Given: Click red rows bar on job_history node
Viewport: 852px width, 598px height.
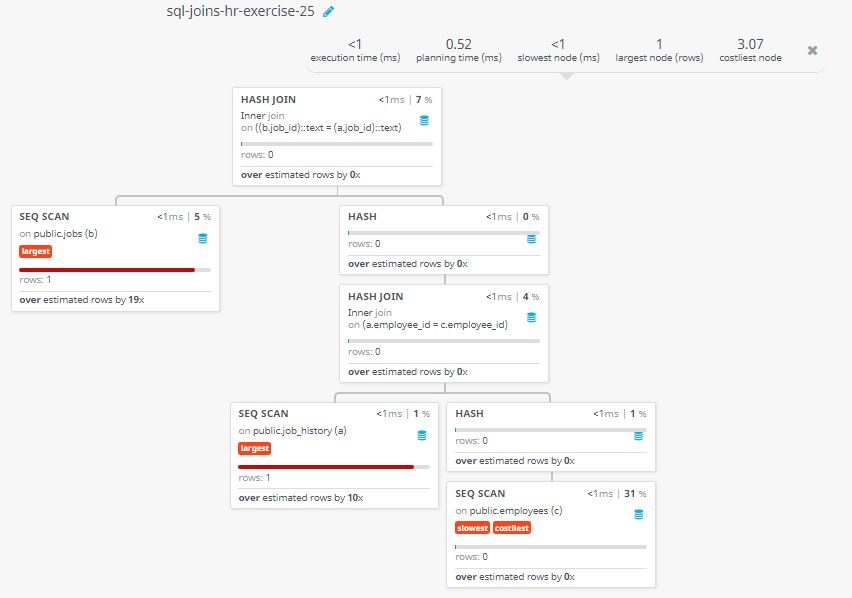Looking at the screenshot, I should coord(326,467).
